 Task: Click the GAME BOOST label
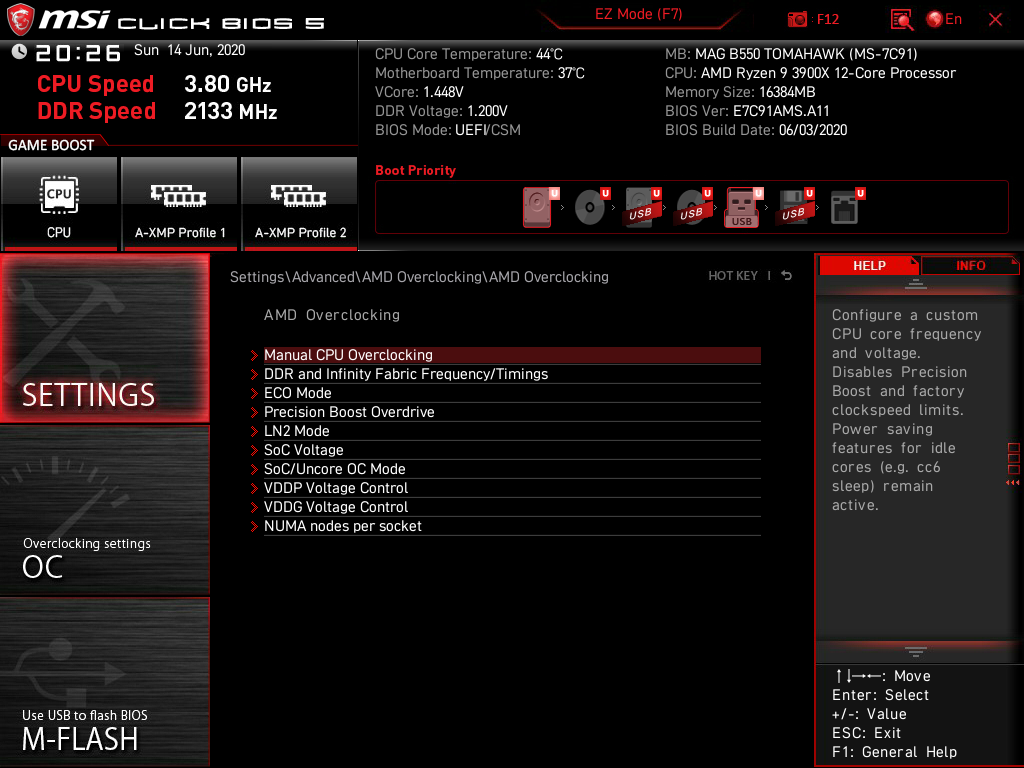click(51, 145)
